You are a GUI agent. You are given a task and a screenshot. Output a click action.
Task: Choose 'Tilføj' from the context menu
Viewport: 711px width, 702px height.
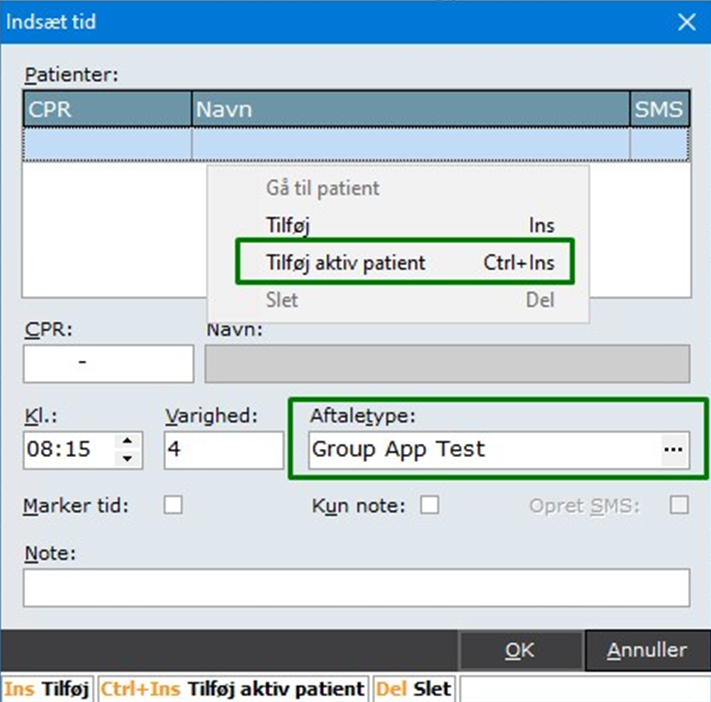click(x=398, y=225)
